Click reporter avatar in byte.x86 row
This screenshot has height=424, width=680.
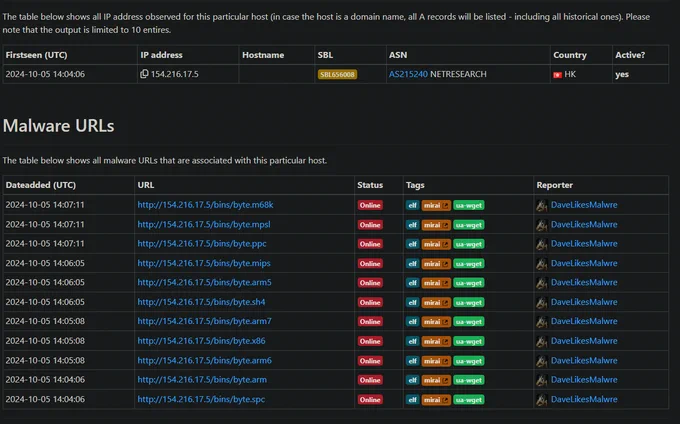click(542, 342)
